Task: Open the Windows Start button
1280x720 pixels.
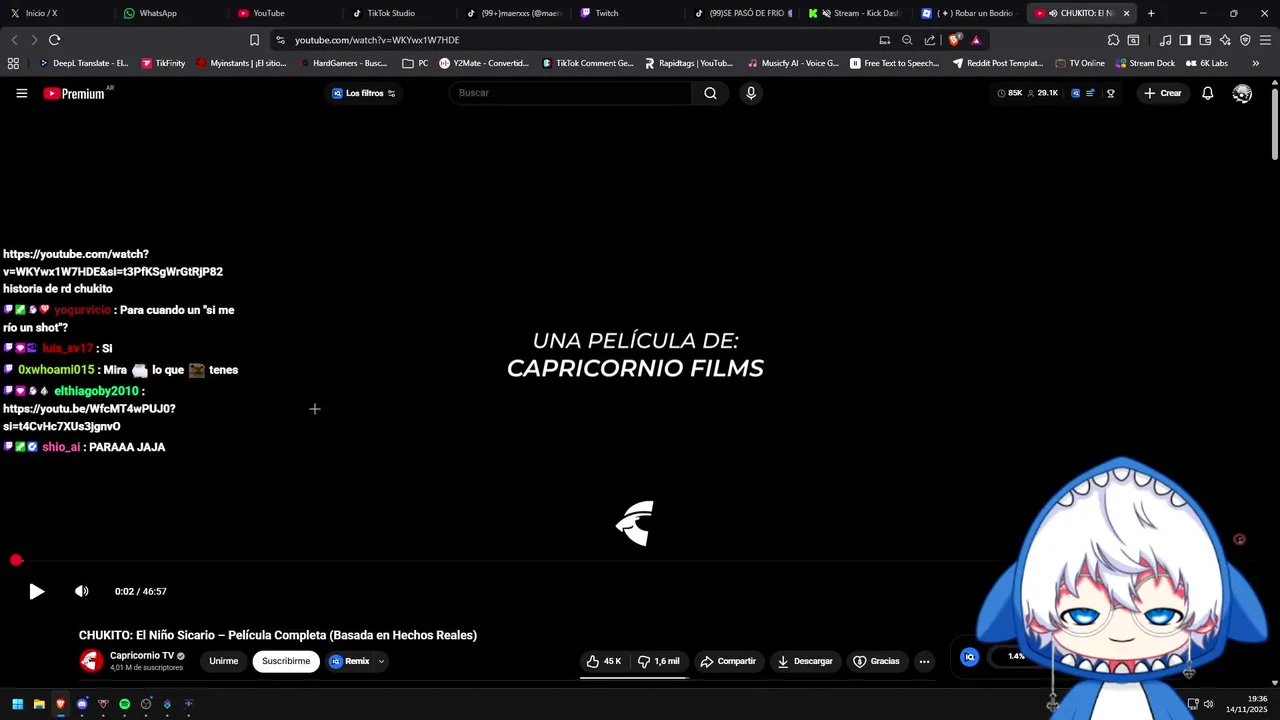Action: [x=17, y=704]
